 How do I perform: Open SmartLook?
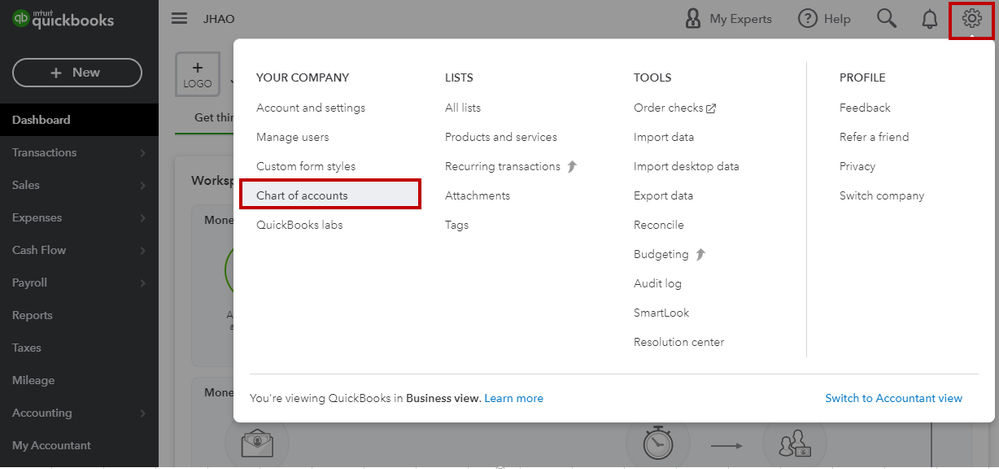pyautogui.click(x=661, y=313)
